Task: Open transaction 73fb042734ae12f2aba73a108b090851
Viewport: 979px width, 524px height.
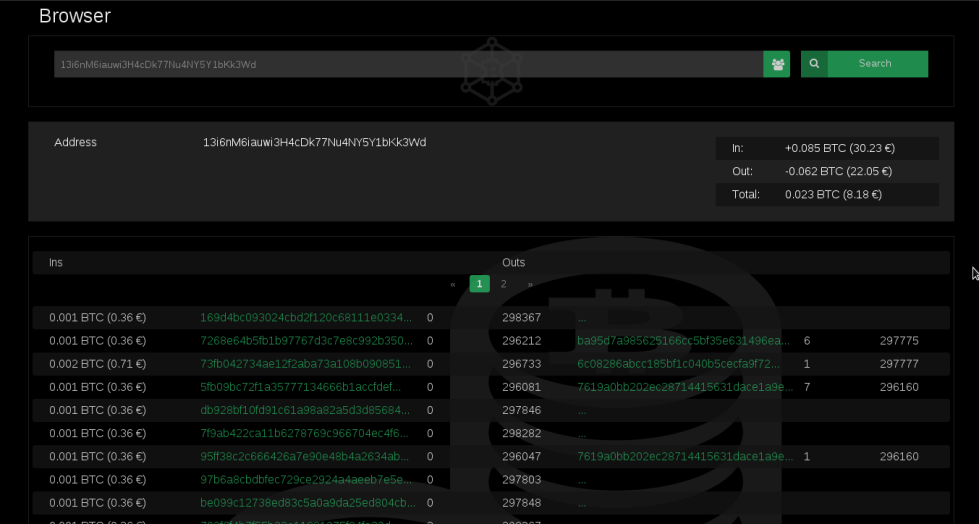Action: (306, 364)
